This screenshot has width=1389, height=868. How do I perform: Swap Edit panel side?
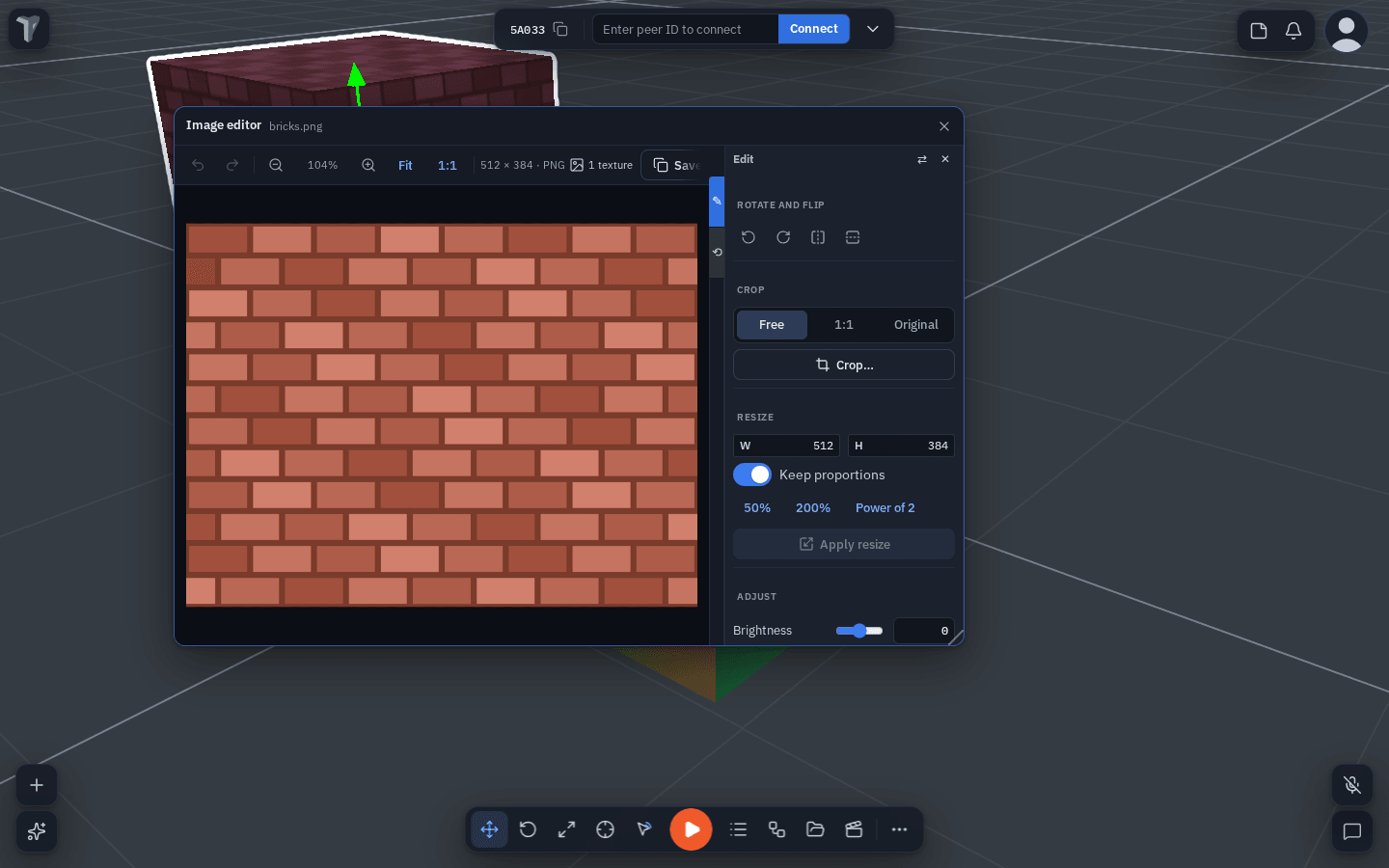[922, 159]
